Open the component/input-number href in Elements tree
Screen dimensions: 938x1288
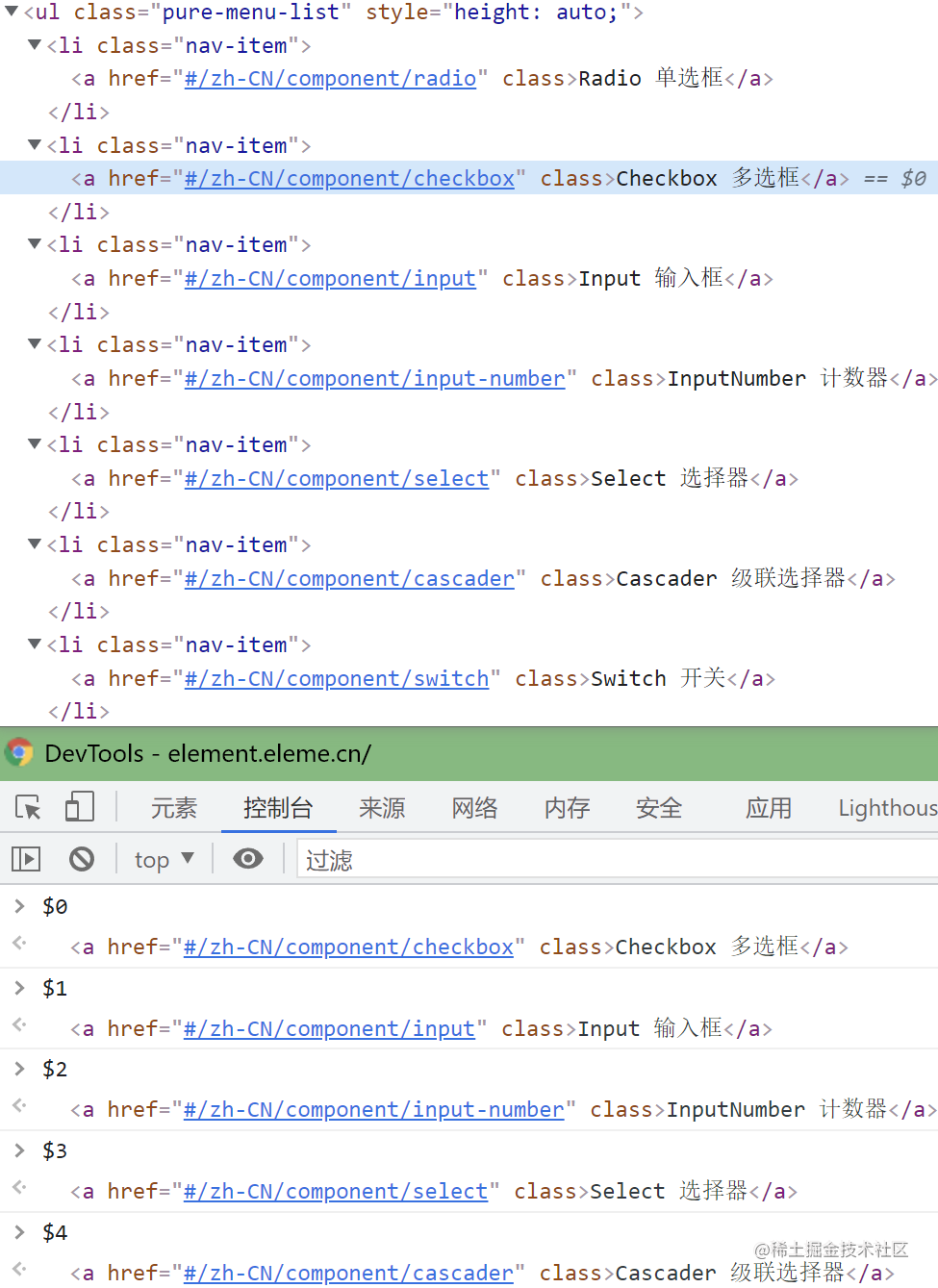[x=374, y=379]
